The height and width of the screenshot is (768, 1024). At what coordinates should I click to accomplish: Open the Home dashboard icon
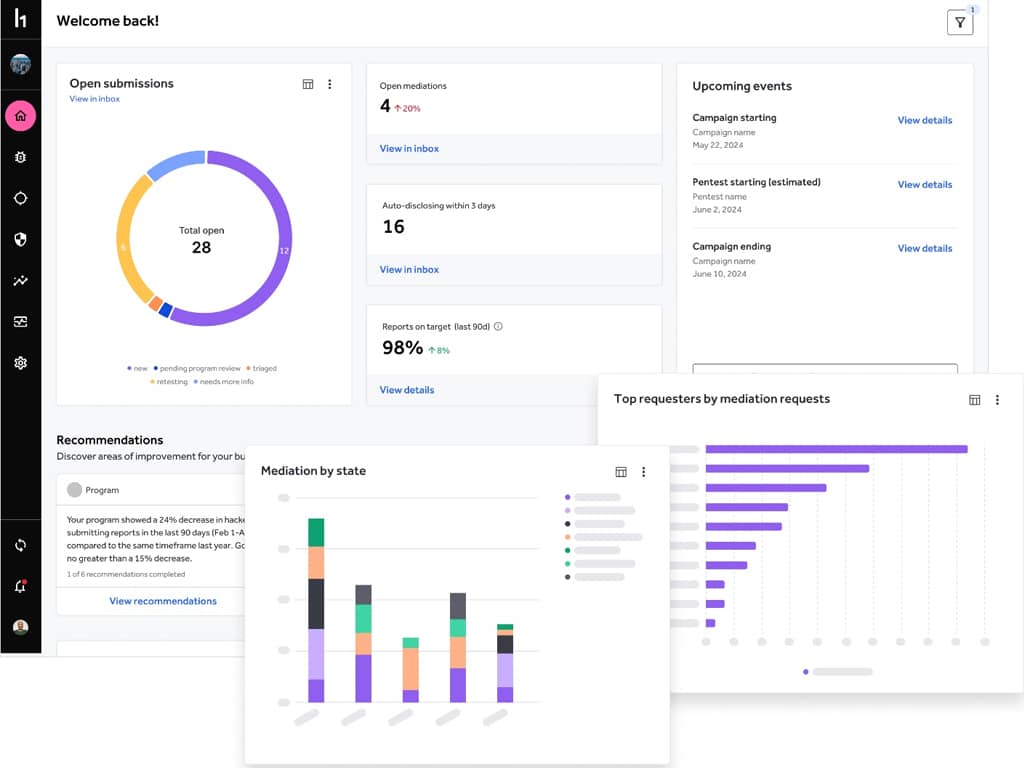20,116
